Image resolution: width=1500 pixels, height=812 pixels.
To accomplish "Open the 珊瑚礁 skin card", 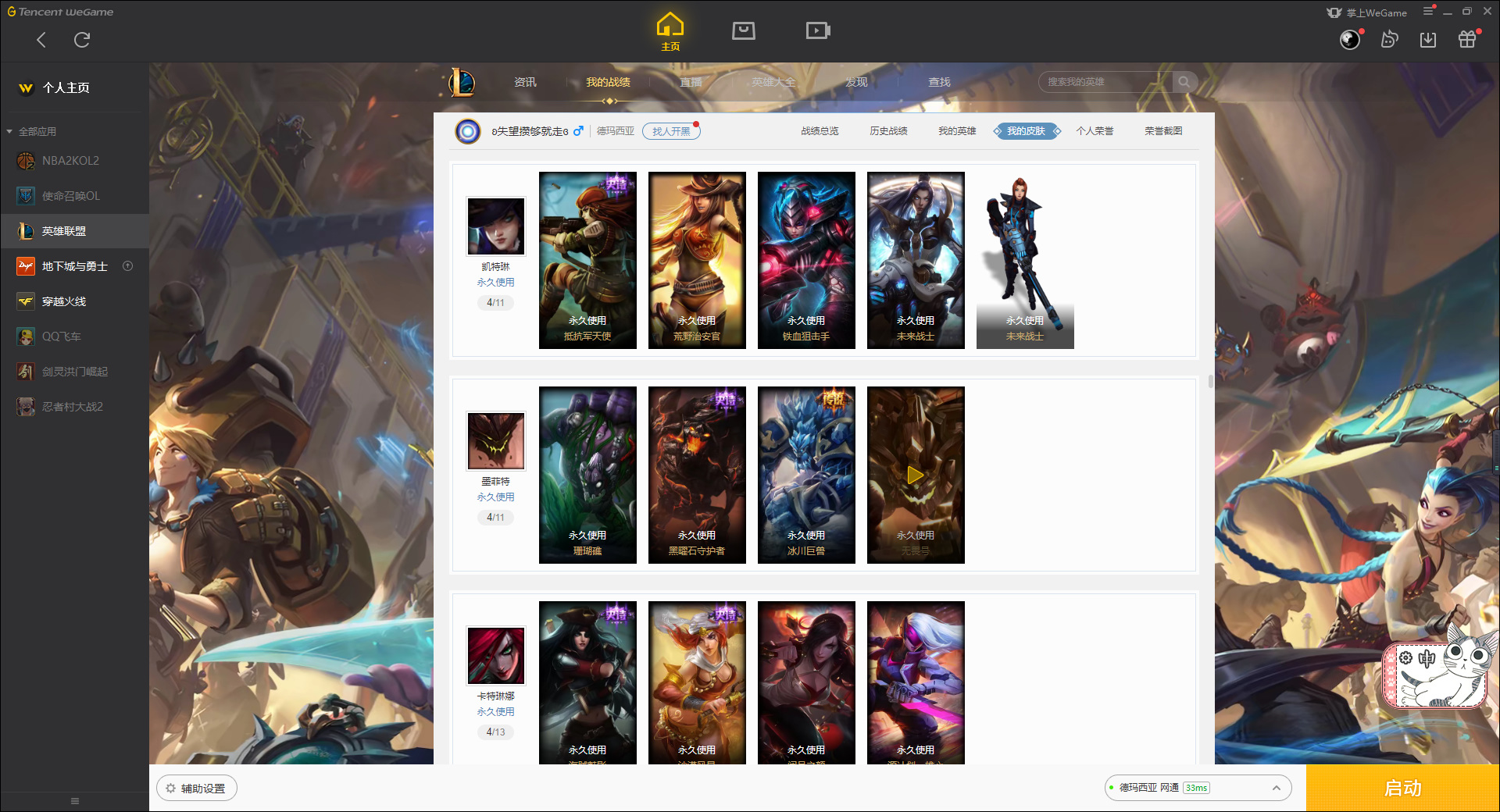I will pyautogui.click(x=587, y=475).
